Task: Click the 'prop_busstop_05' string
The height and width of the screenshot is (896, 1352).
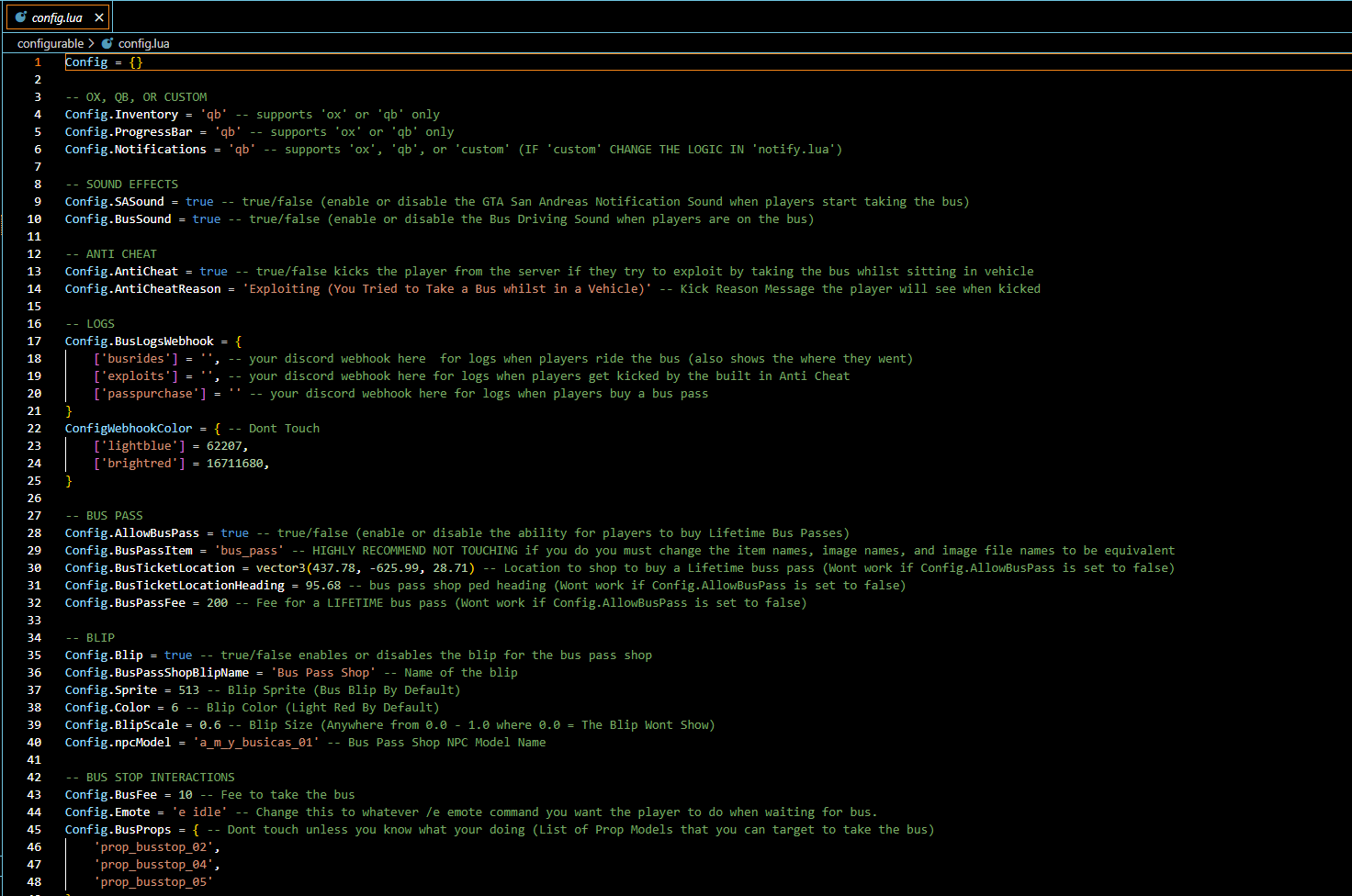Action: pos(153,882)
